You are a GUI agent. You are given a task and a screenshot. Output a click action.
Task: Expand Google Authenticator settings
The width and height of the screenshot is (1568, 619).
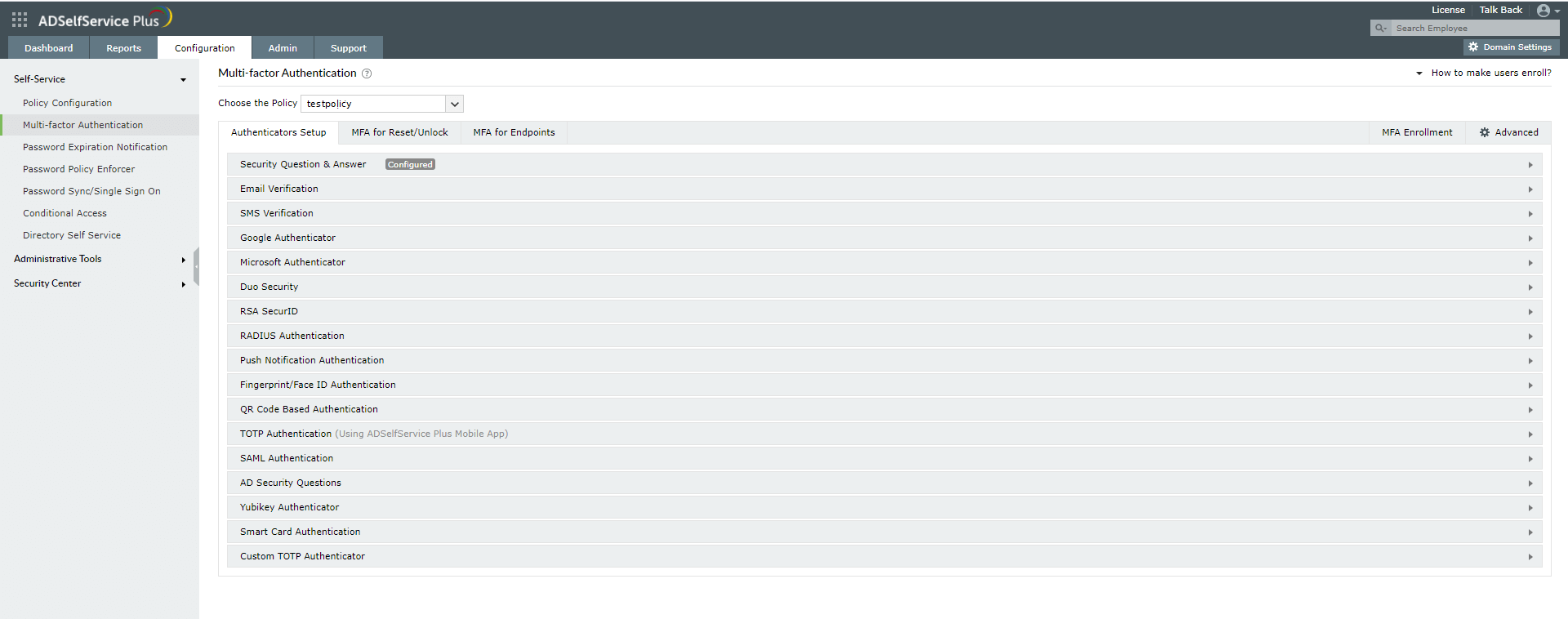[884, 238]
